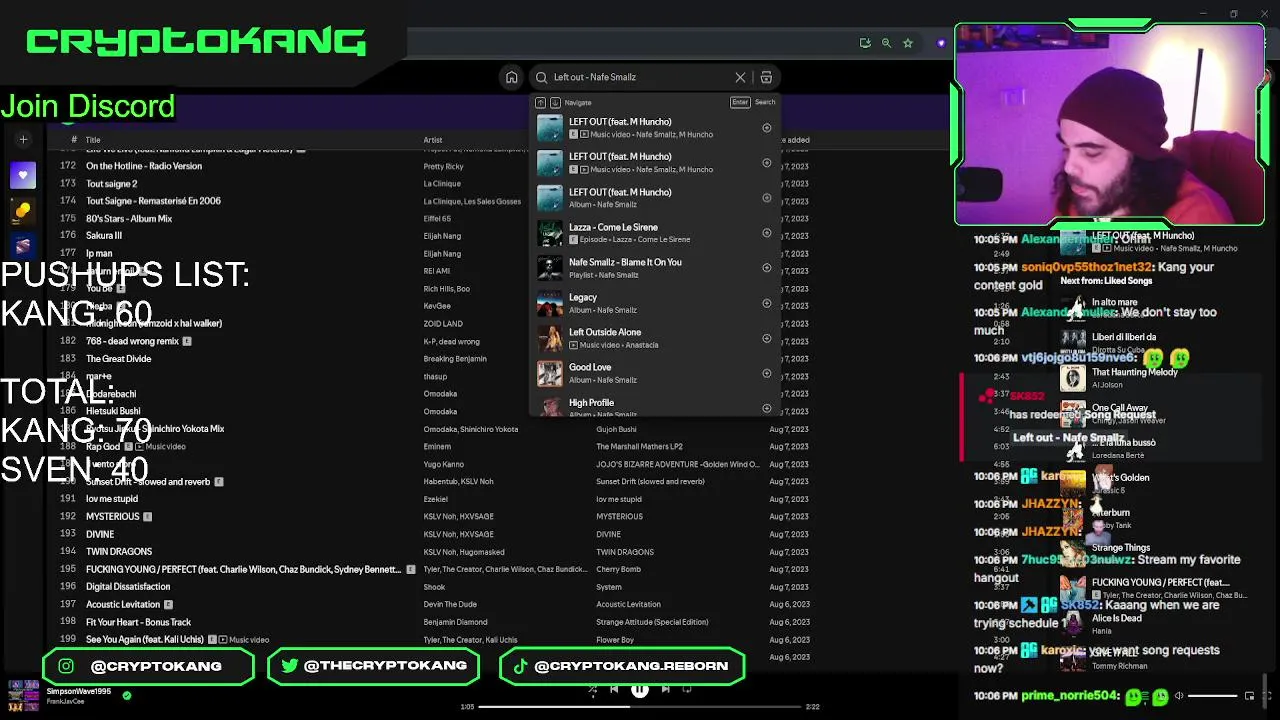This screenshot has height=720, width=1280.
Task: Open album 'The Marshall Mathers LP2'
Action: tap(639, 447)
